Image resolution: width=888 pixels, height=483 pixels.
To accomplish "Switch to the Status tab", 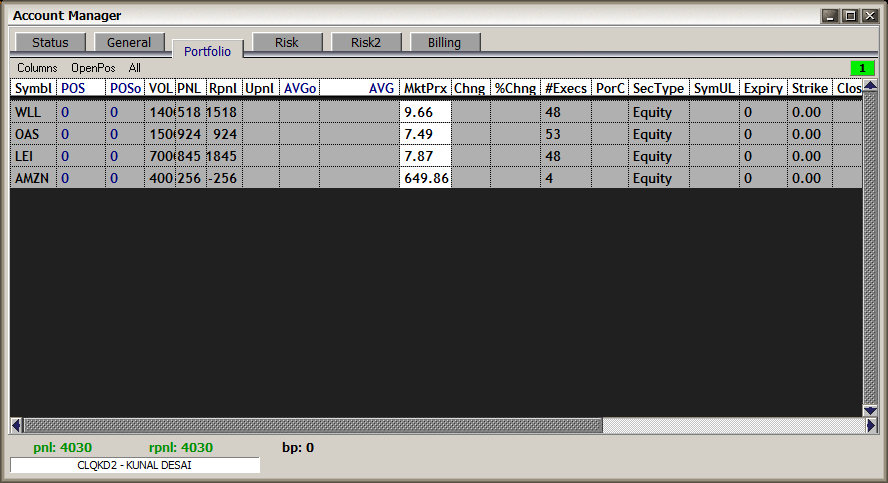I will (50, 42).
